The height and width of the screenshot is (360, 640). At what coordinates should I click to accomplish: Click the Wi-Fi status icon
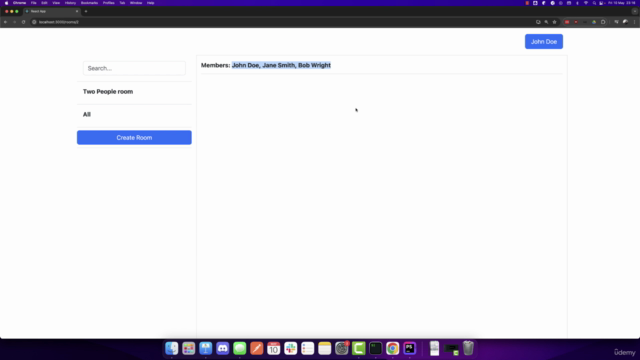pos(586,3)
